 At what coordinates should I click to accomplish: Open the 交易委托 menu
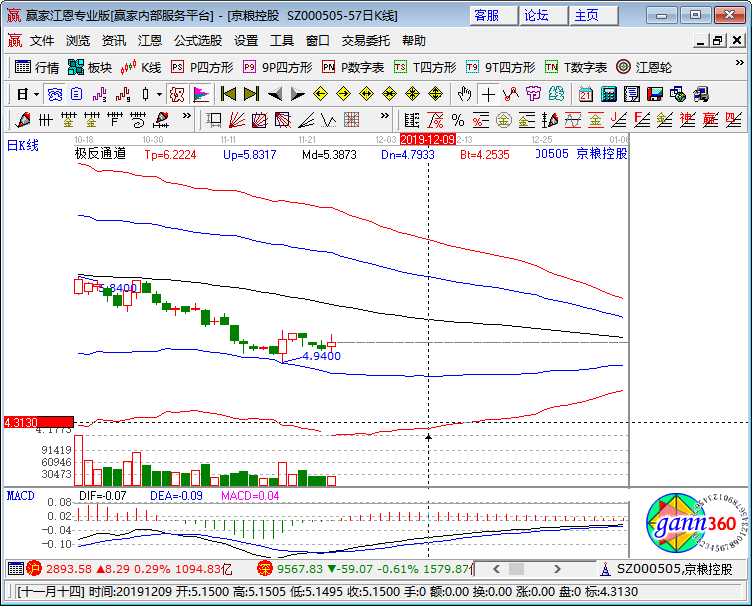pos(365,41)
